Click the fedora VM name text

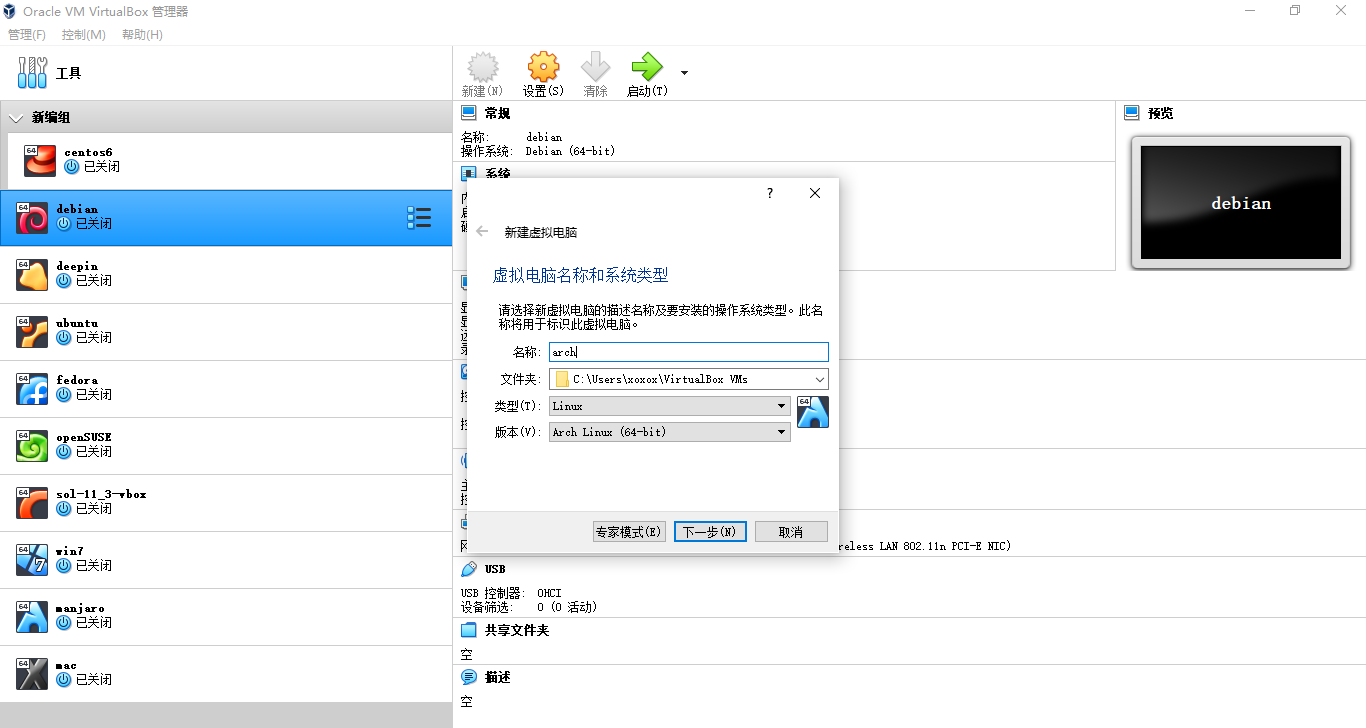point(77,380)
